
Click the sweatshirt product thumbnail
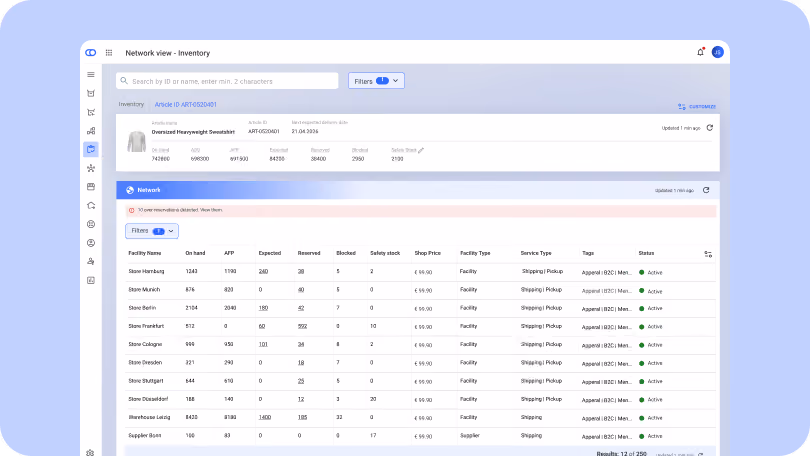(x=136, y=141)
